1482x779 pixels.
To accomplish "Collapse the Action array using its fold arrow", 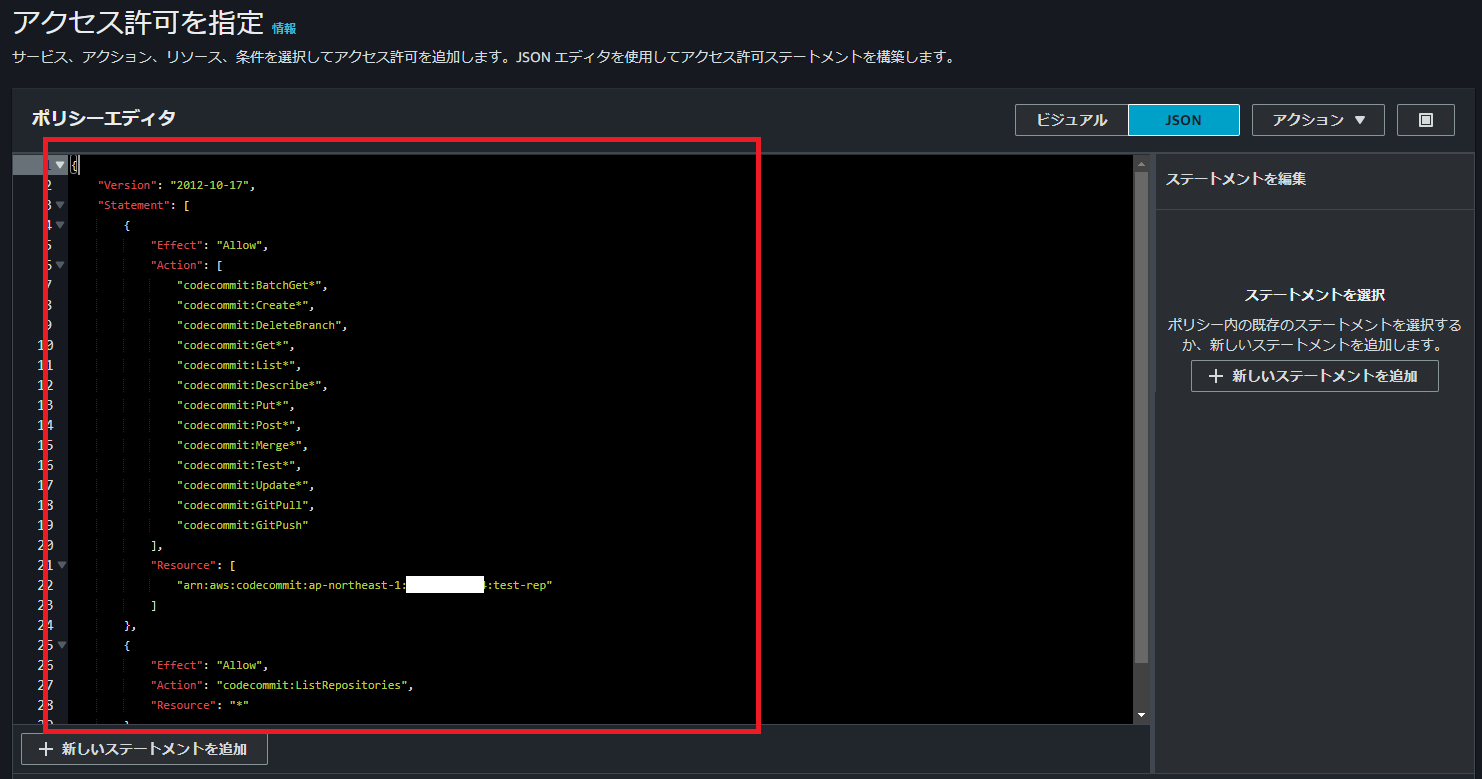I will (60, 264).
